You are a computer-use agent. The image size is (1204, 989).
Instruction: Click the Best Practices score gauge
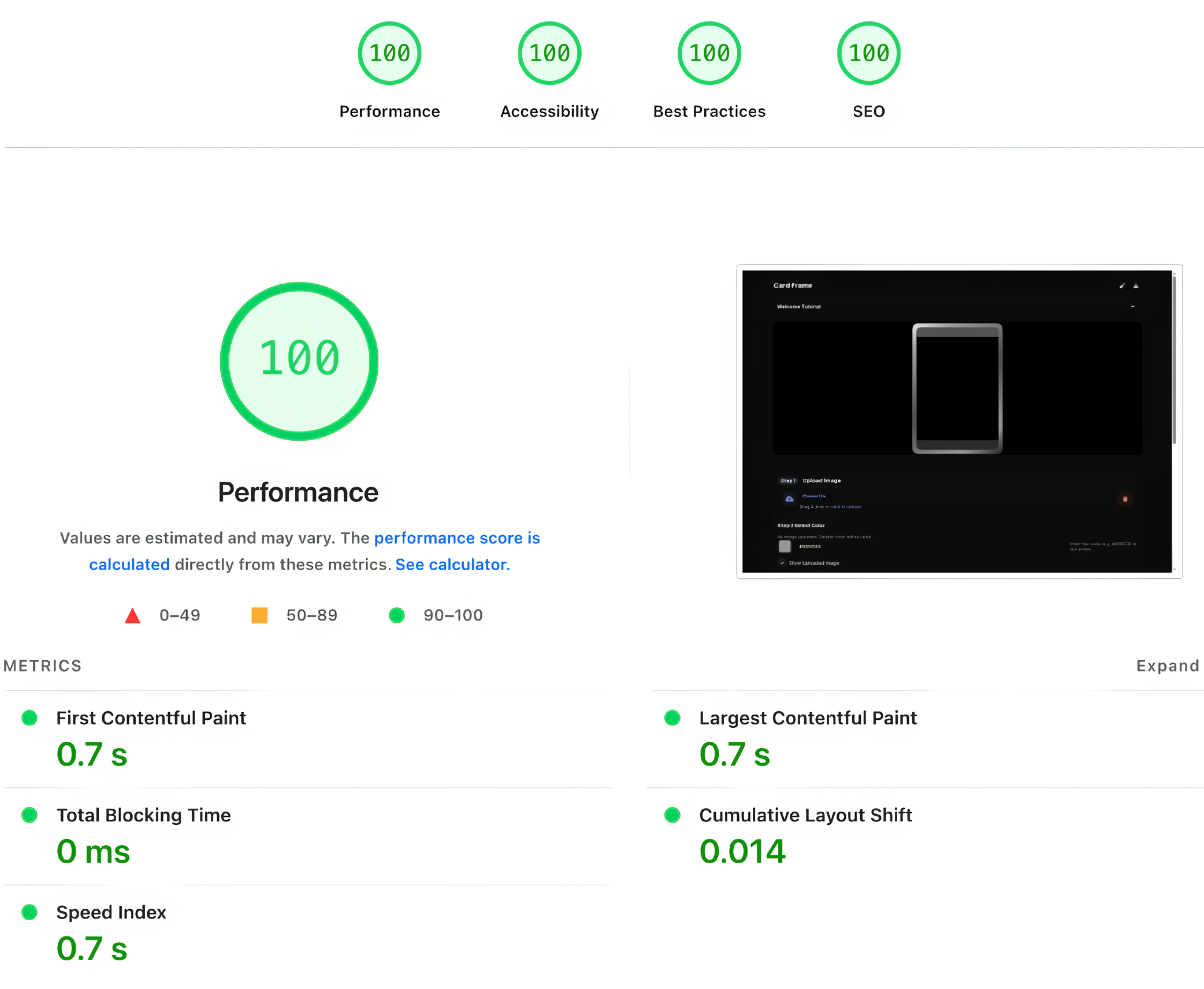coord(709,53)
